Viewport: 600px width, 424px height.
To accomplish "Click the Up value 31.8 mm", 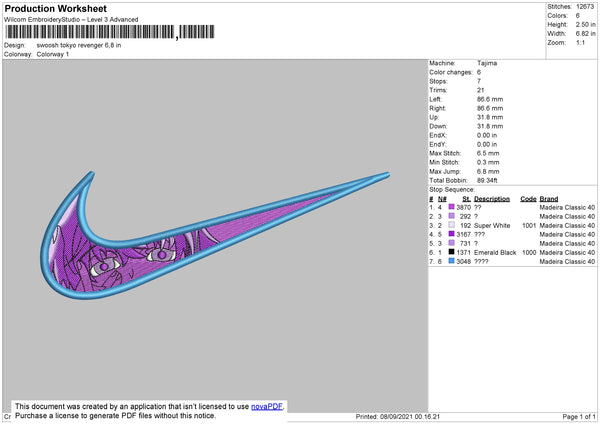I will [x=490, y=117].
